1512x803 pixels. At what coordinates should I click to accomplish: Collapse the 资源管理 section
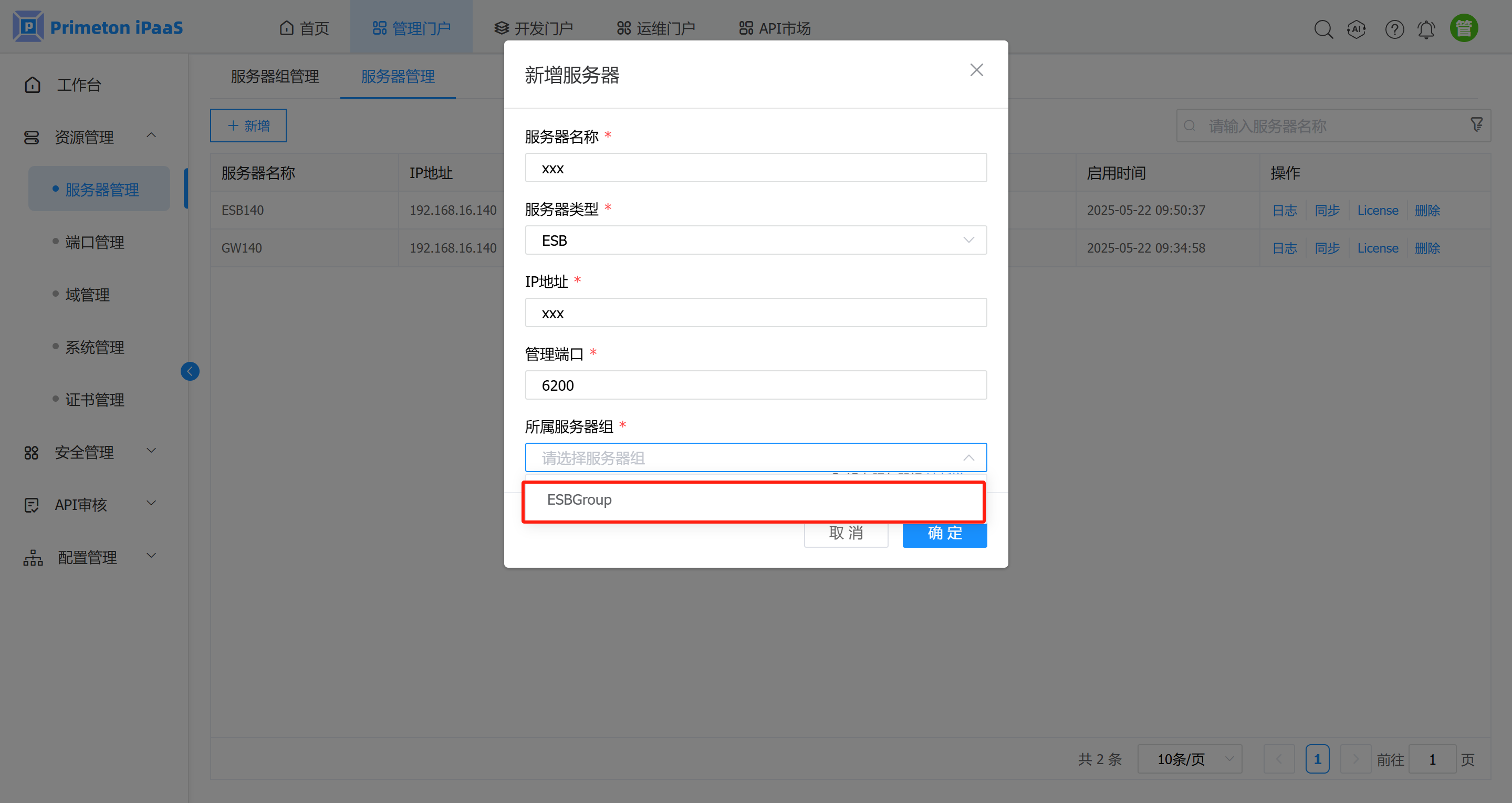click(x=151, y=135)
